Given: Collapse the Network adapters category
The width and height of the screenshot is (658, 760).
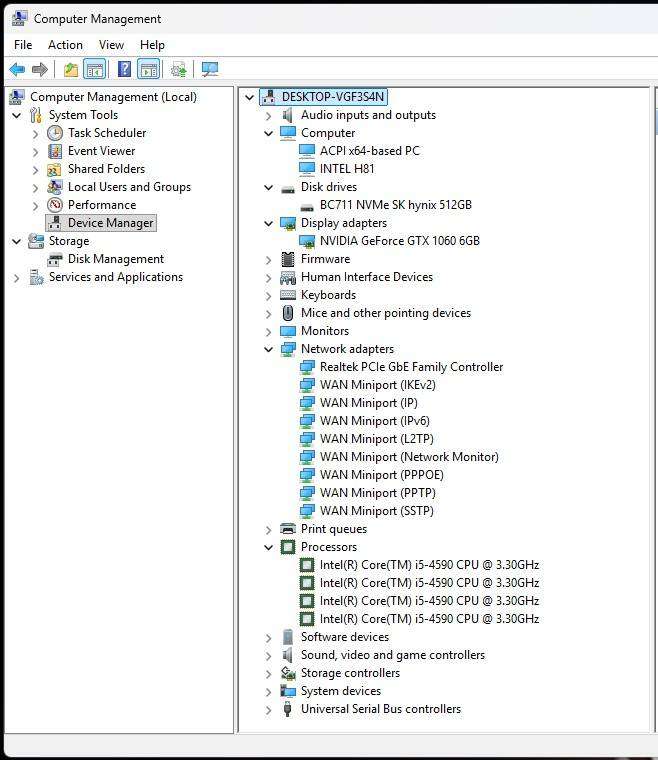Looking at the screenshot, I should pyautogui.click(x=268, y=349).
